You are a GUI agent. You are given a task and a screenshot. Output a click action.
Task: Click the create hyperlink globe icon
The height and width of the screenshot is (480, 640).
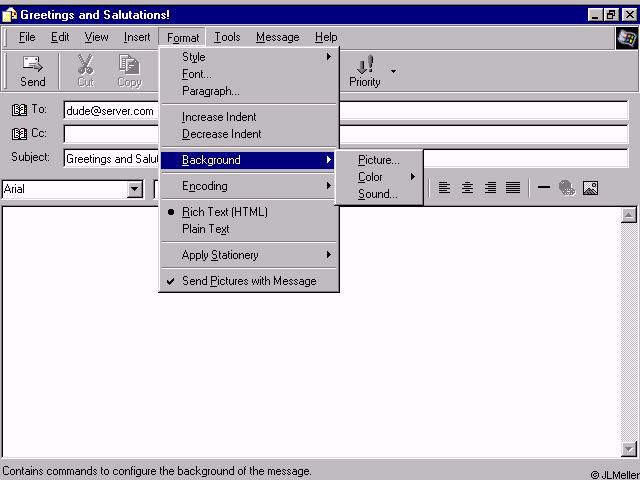pos(567,188)
